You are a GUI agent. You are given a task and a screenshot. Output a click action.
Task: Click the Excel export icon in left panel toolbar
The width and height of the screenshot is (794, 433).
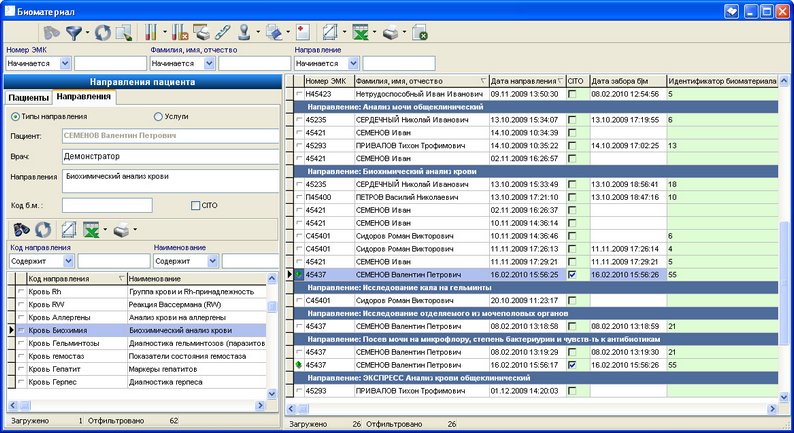coord(91,230)
